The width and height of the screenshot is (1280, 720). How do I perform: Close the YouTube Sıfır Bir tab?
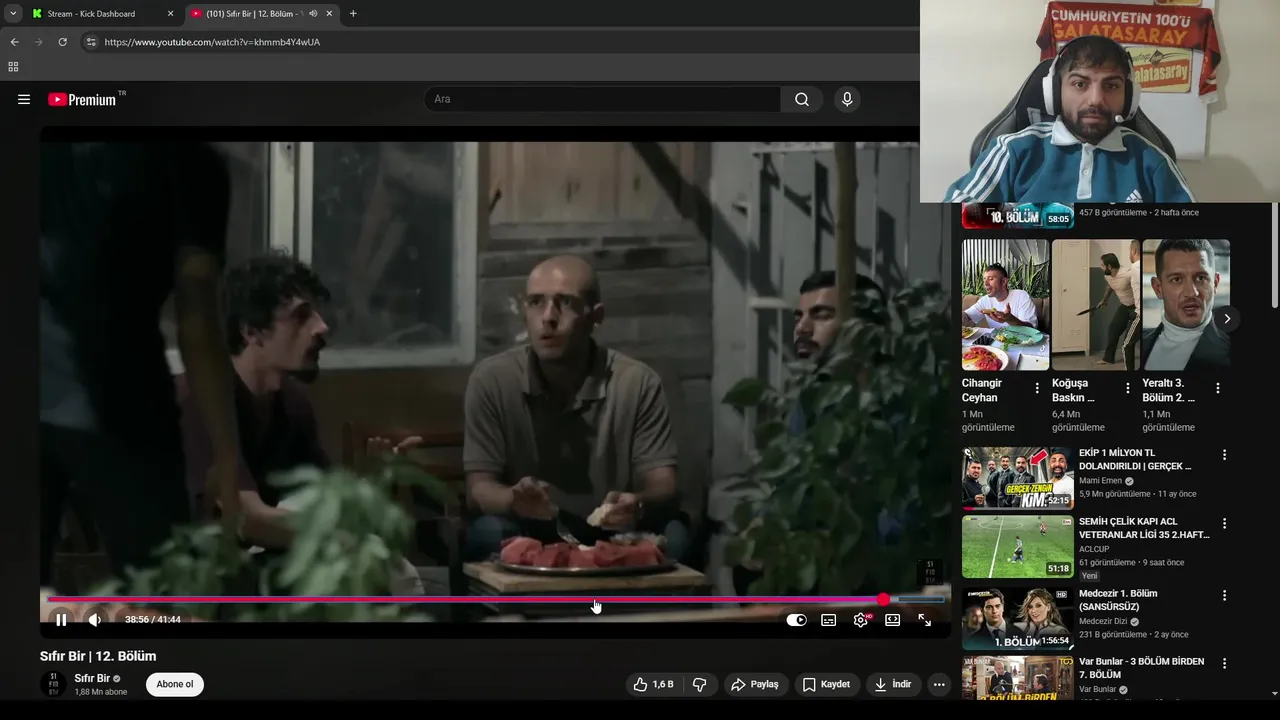point(329,14)
